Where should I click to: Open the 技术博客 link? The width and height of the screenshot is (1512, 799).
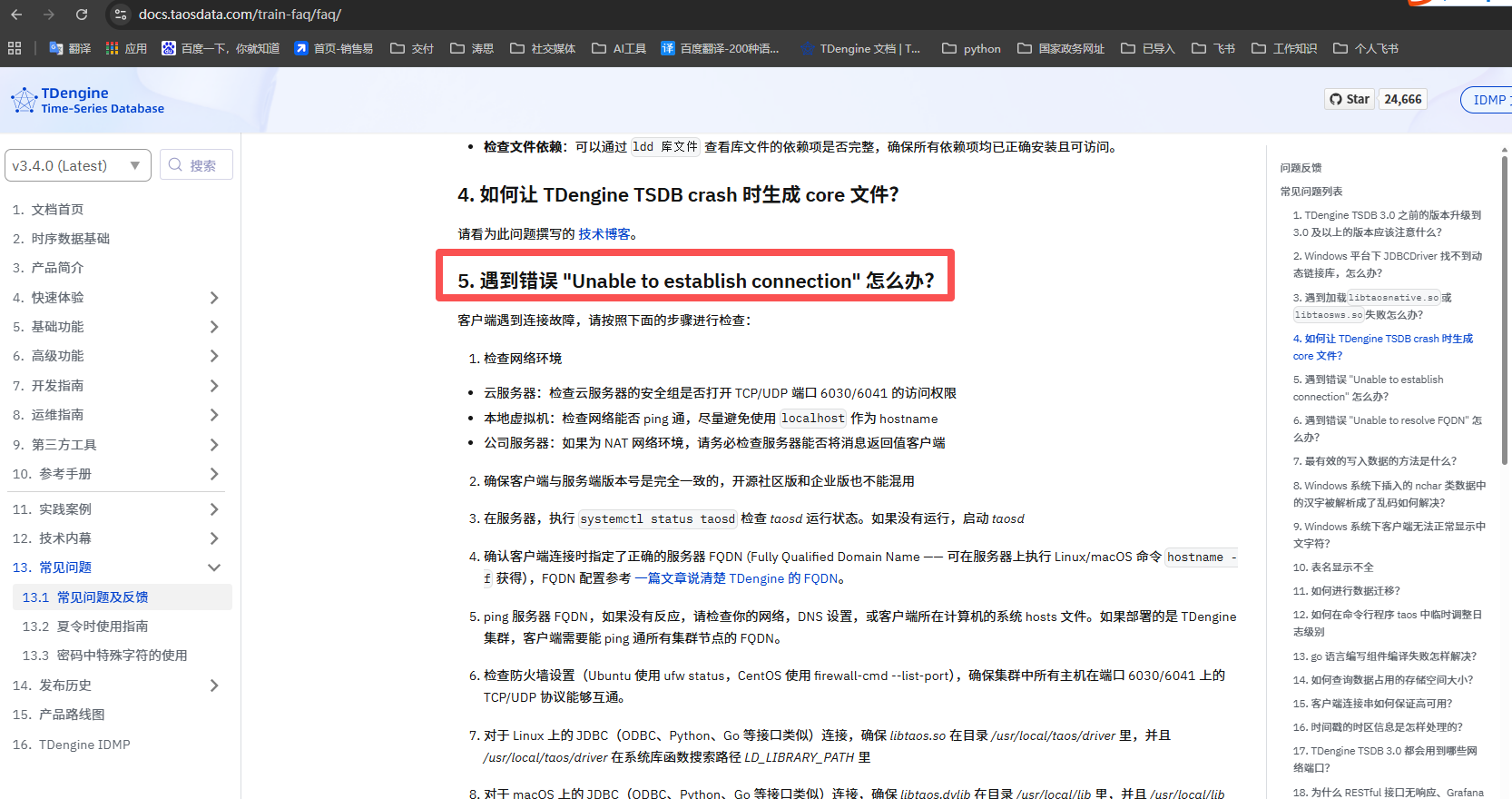(604, 234)
